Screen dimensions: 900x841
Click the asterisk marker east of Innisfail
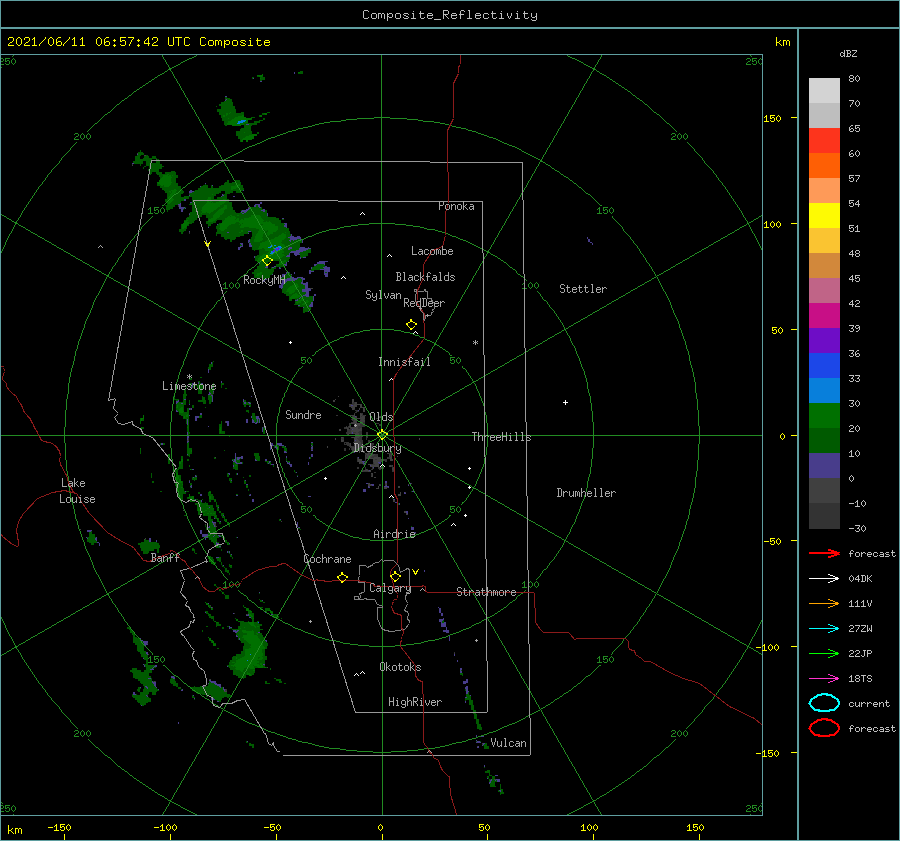(x=475, y=343)
